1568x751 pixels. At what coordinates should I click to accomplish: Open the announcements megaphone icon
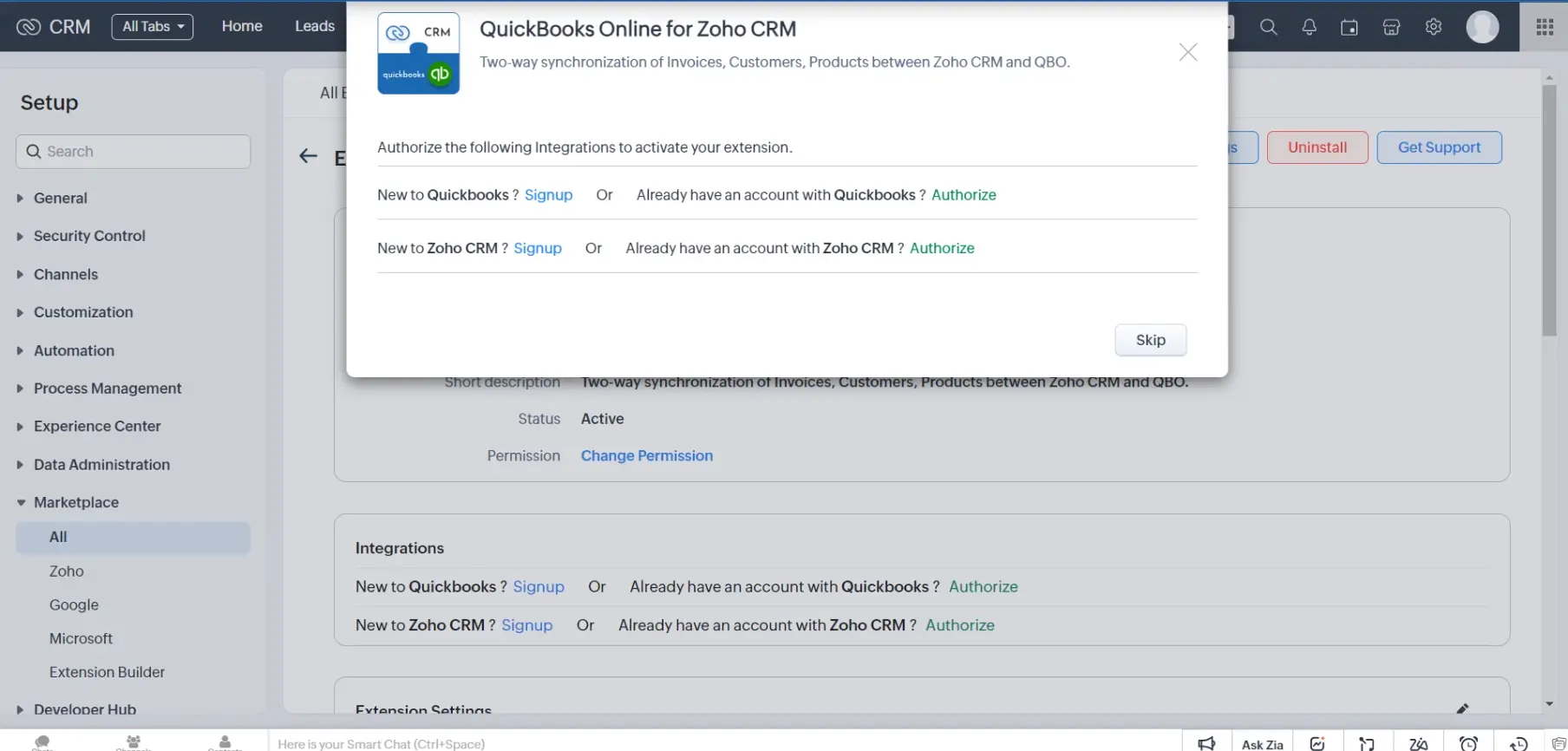(1206, 743)
